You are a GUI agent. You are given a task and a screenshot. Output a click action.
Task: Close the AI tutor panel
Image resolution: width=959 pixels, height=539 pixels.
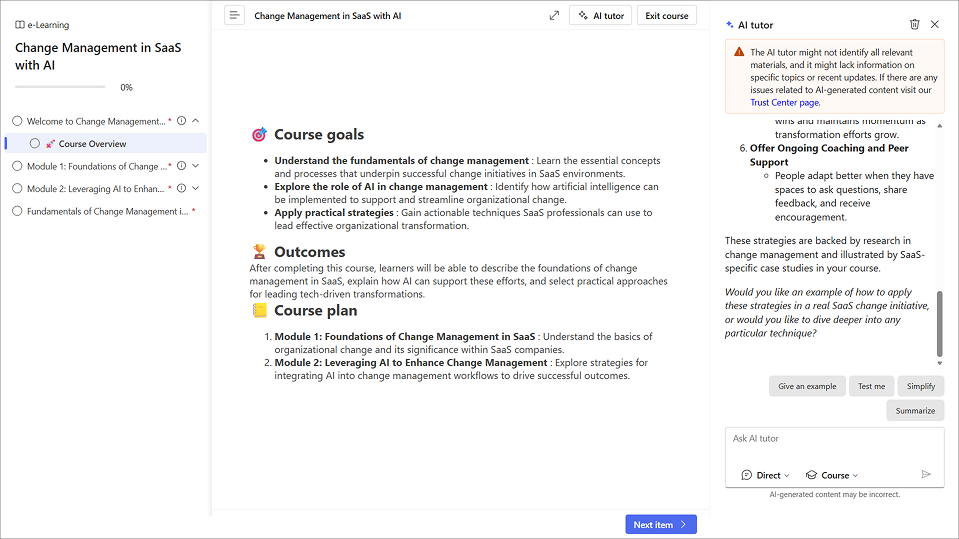click(935, 24)
